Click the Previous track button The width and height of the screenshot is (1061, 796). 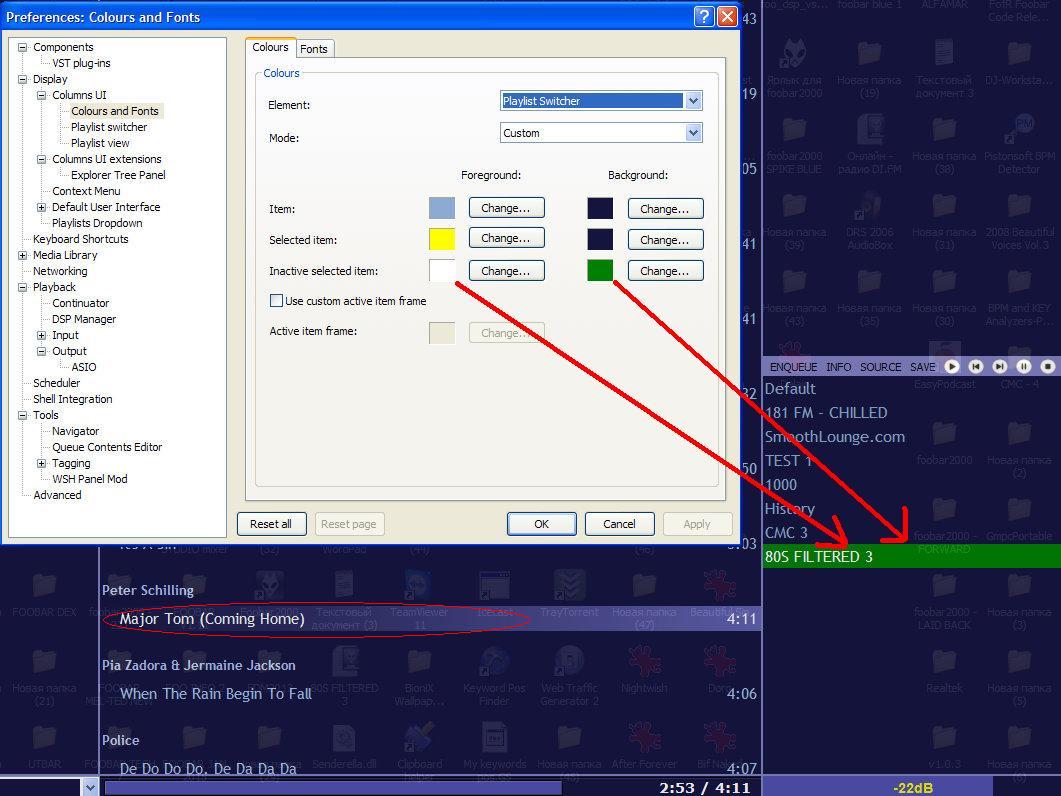(976, 366)
